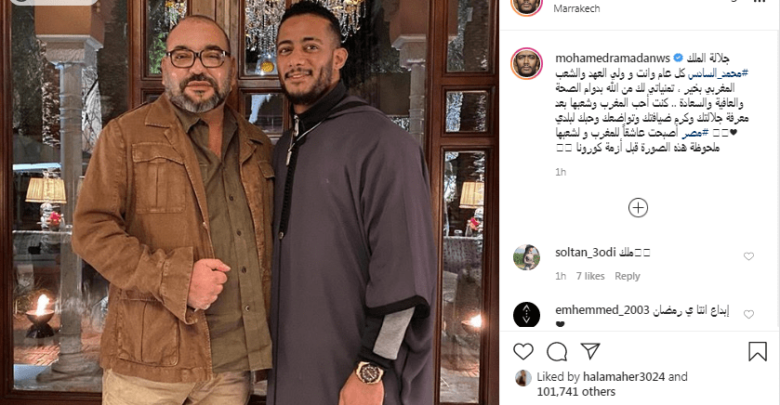Screen dimensions: 780x405
Task: Open emhemmed_2003's profile avatar
Action: pos(526,314)
